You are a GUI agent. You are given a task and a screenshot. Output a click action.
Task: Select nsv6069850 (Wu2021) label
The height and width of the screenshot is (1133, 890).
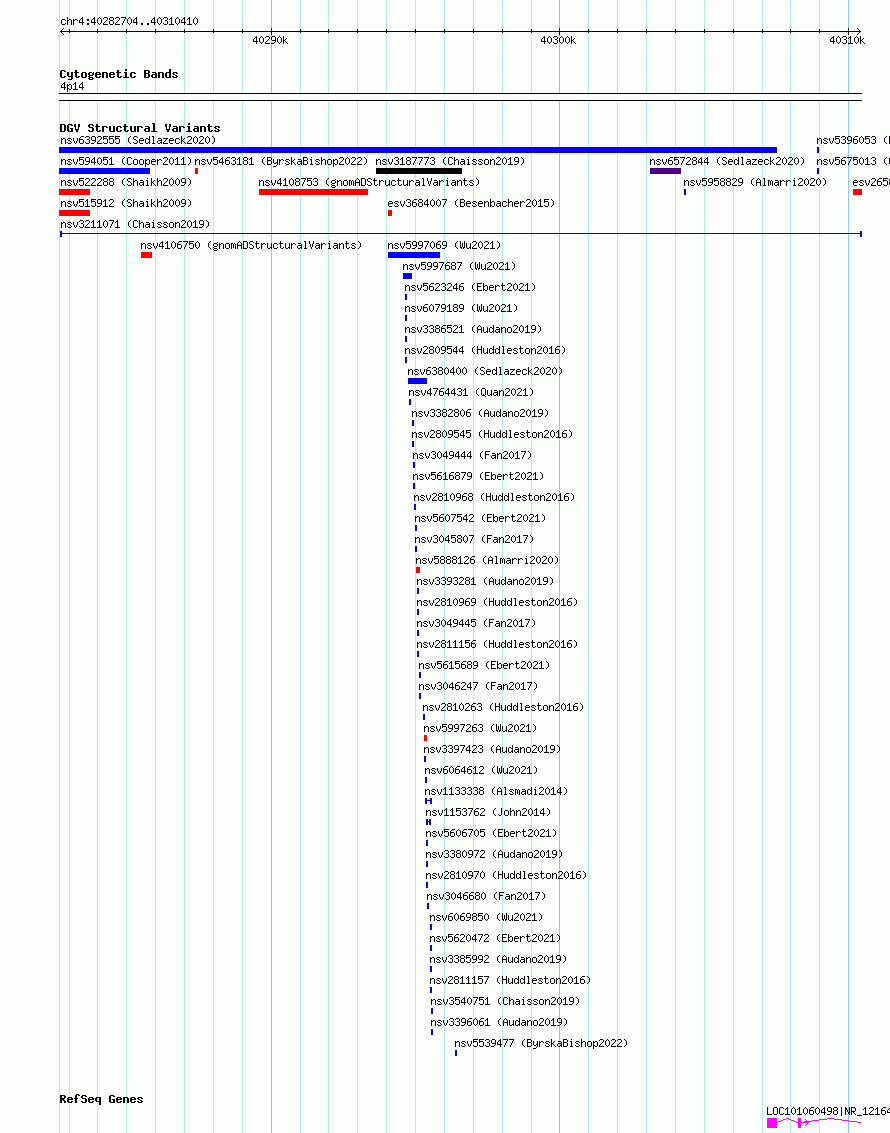point(486,916)
